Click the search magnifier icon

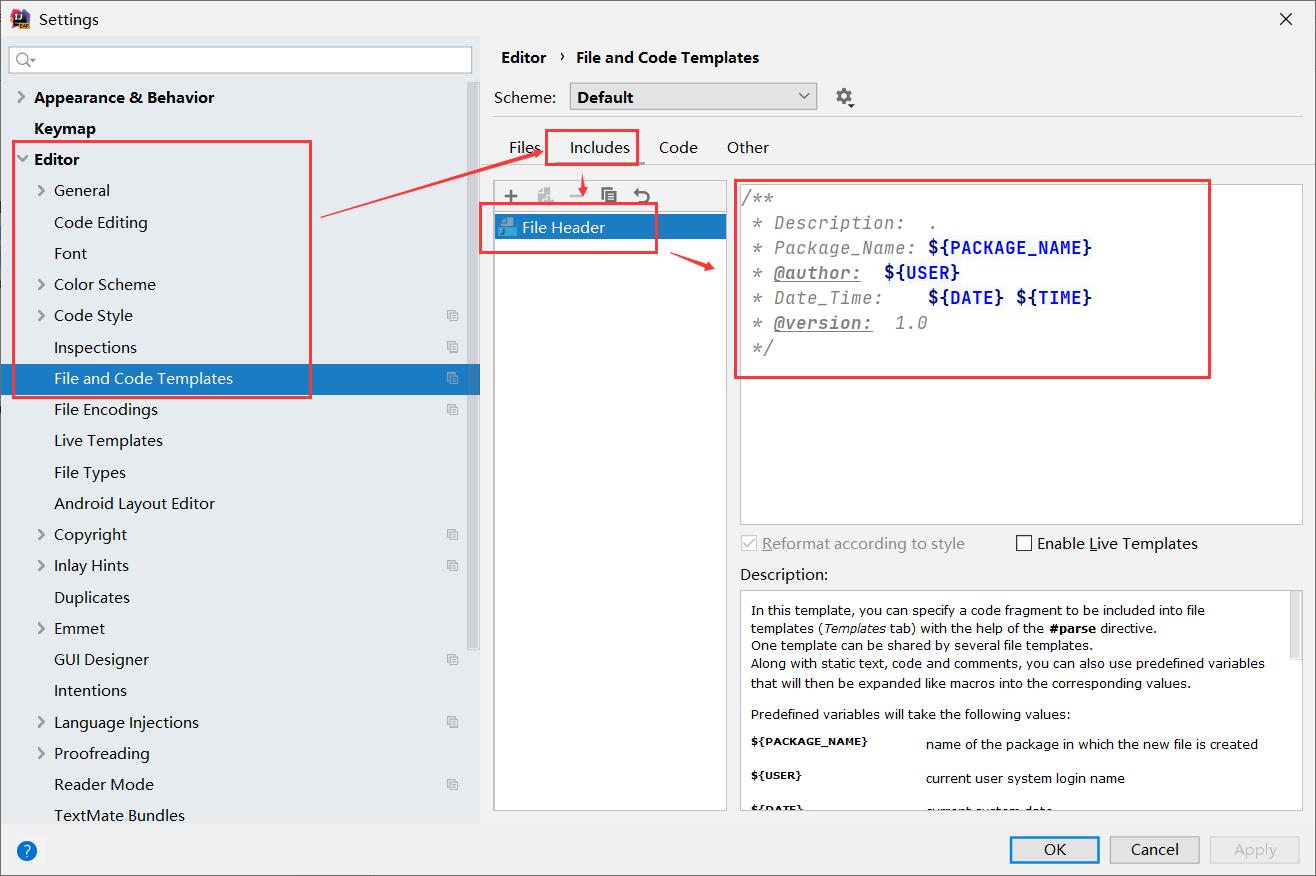[24, 60]
